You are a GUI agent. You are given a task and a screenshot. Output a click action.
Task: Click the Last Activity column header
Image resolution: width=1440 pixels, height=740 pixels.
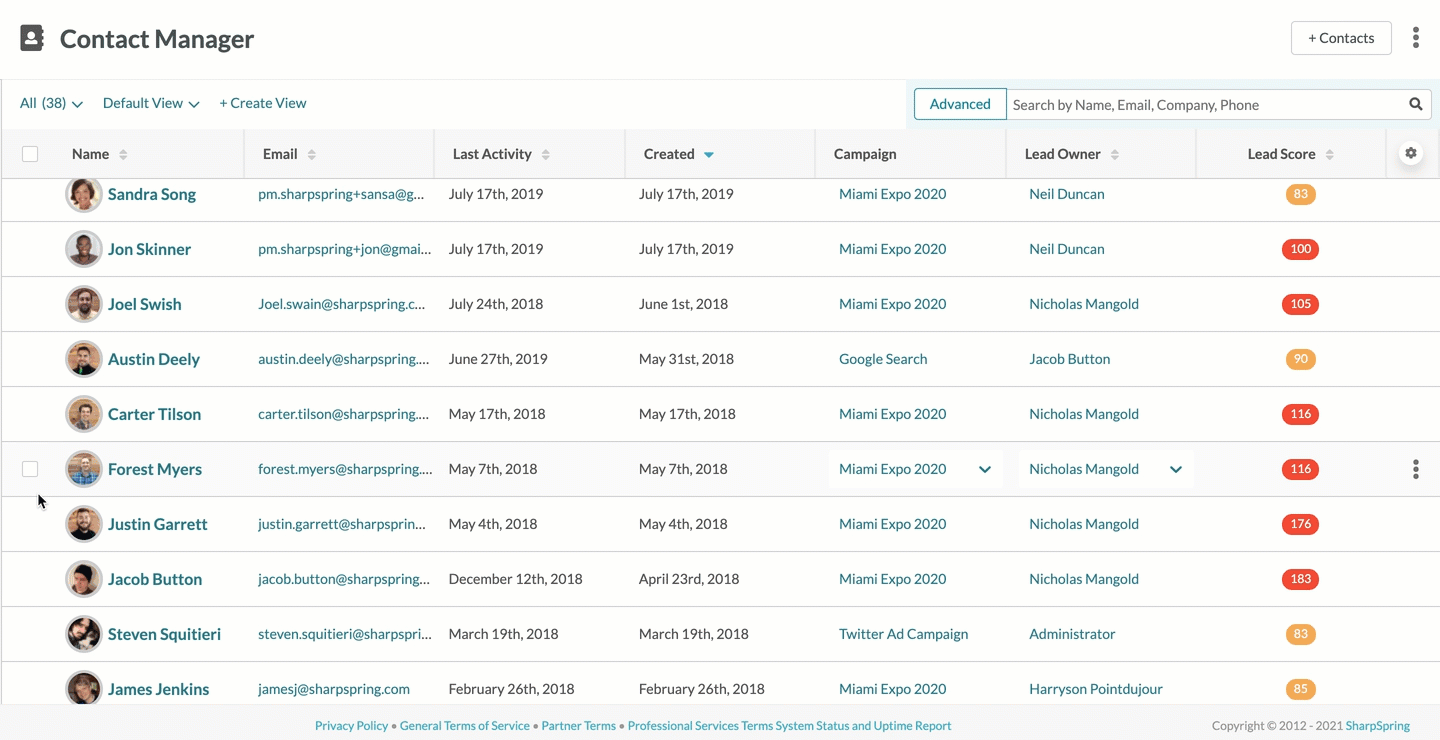(492, 154)
